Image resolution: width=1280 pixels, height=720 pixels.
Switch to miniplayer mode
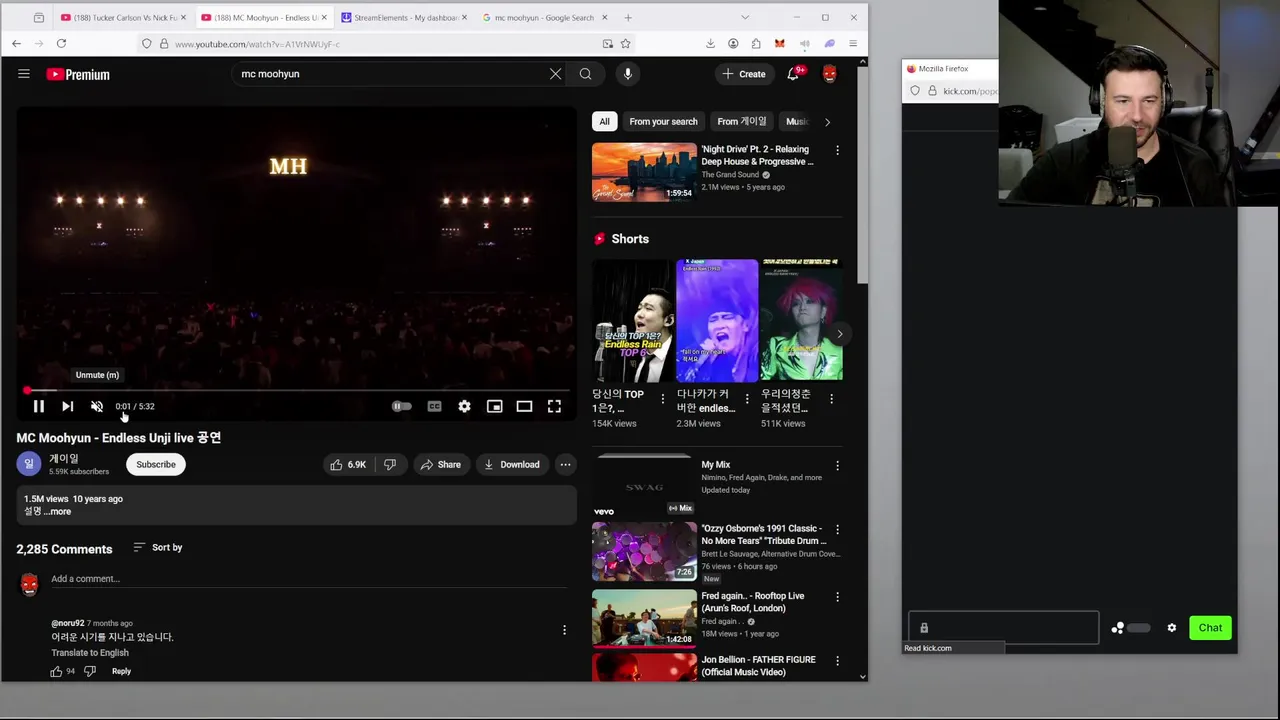494,406
